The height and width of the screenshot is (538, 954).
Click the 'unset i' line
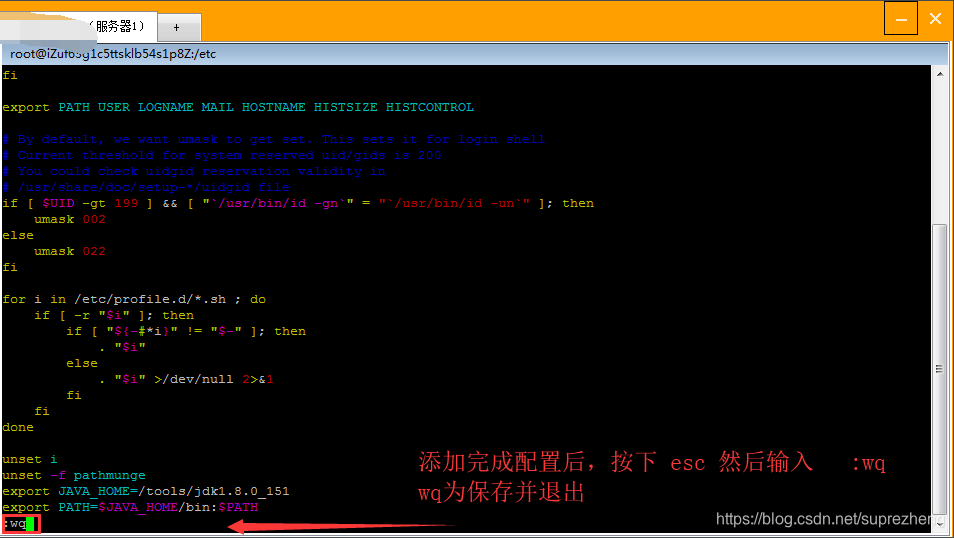(x=30, y=459)
